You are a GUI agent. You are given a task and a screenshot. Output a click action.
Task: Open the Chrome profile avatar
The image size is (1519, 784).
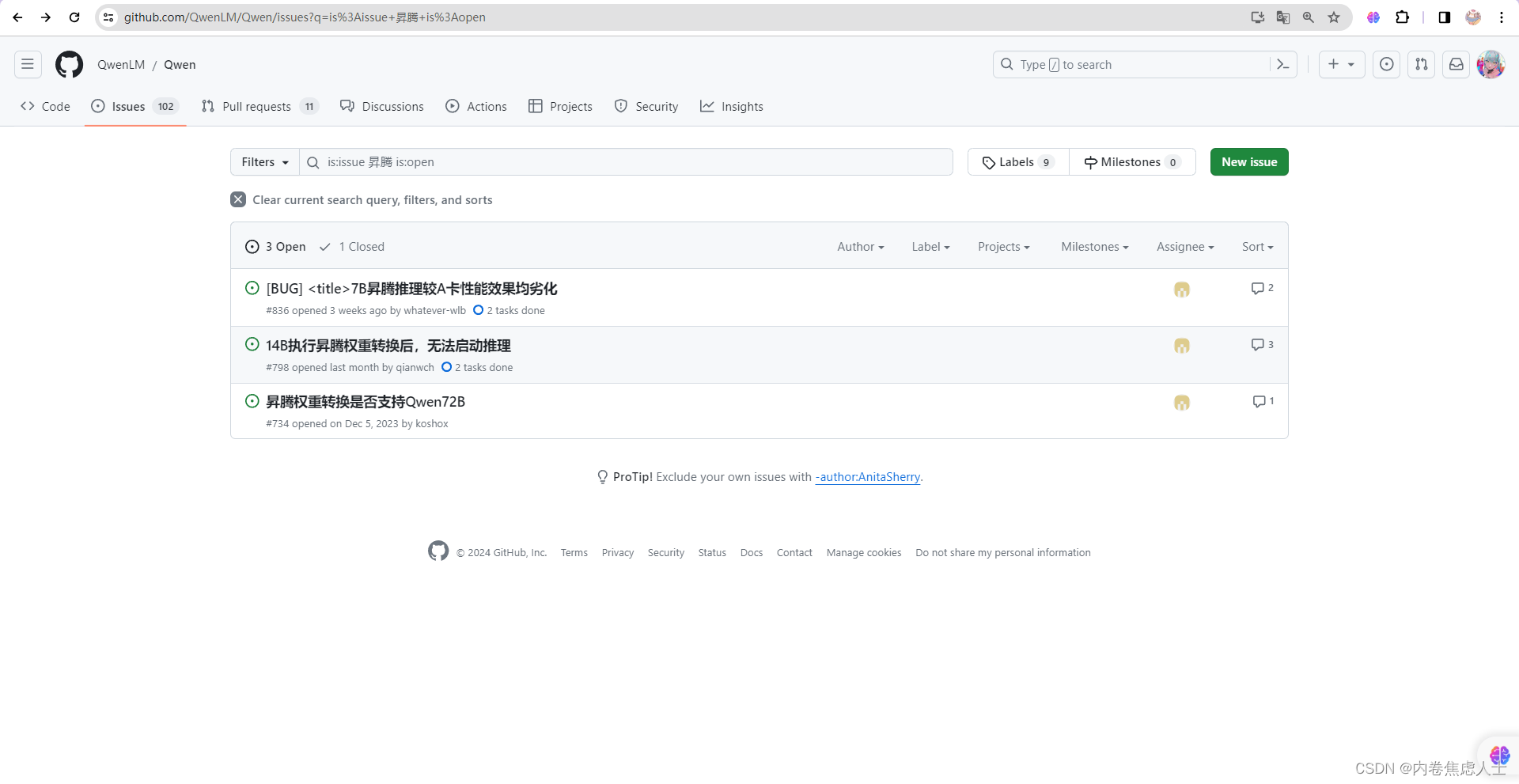pos(1473,17)
